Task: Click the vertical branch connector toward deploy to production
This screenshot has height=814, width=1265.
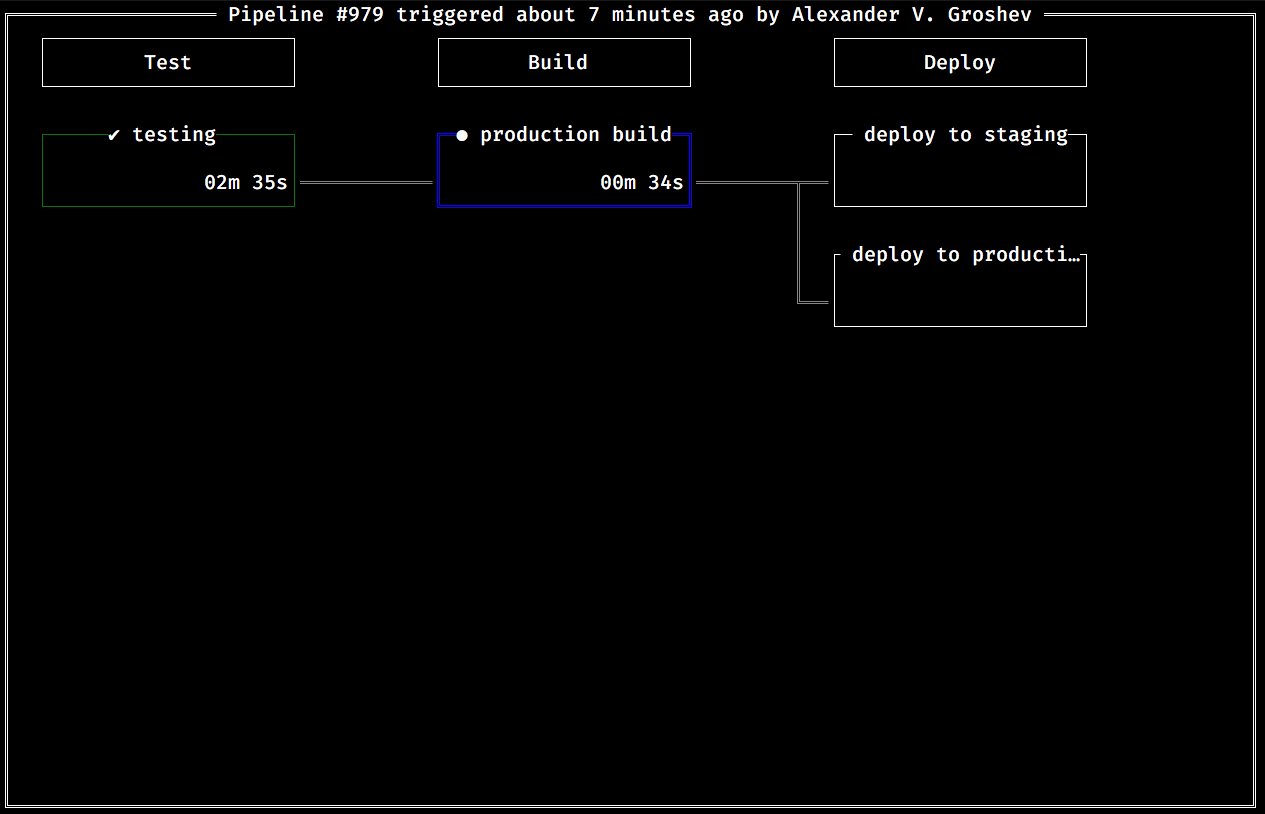Action: pyautogui.click(x=799, y=245)
